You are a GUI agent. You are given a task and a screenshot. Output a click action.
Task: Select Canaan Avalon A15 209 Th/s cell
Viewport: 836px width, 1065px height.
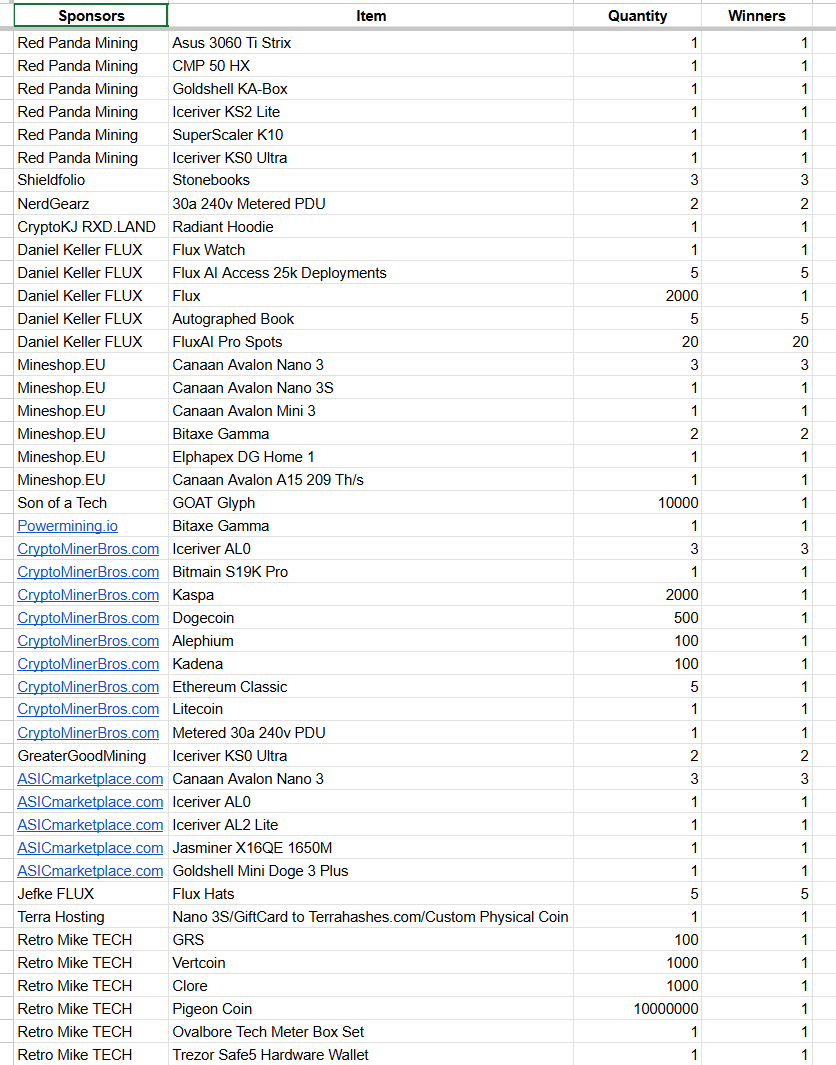pos(371,480)
